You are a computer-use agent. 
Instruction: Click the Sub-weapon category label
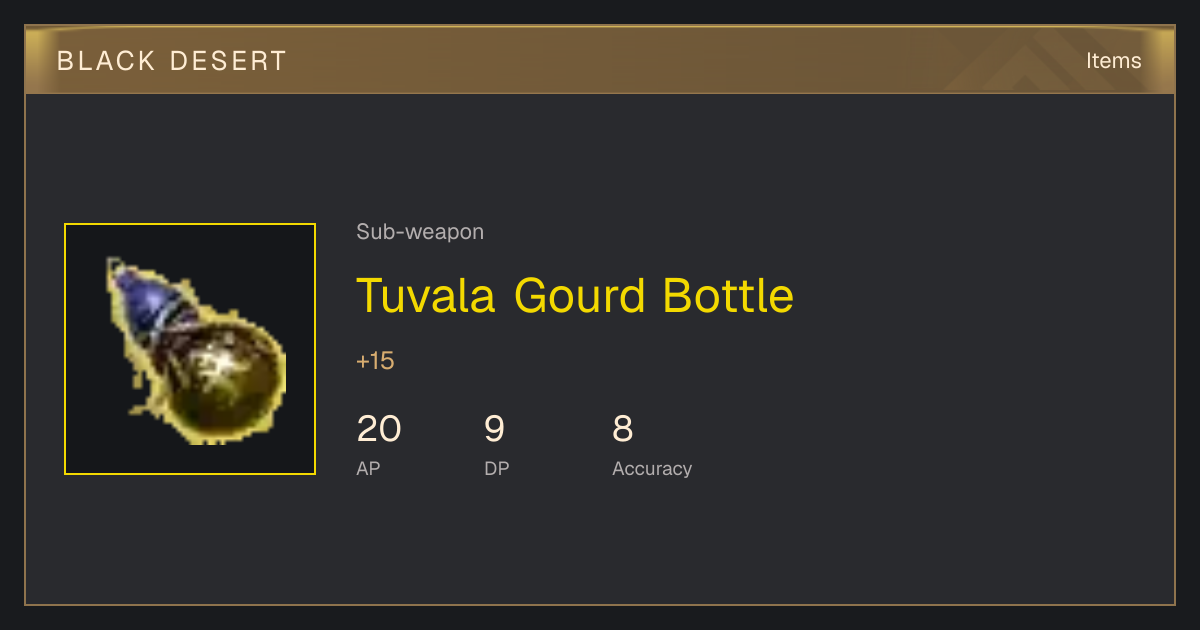(420, 232)
